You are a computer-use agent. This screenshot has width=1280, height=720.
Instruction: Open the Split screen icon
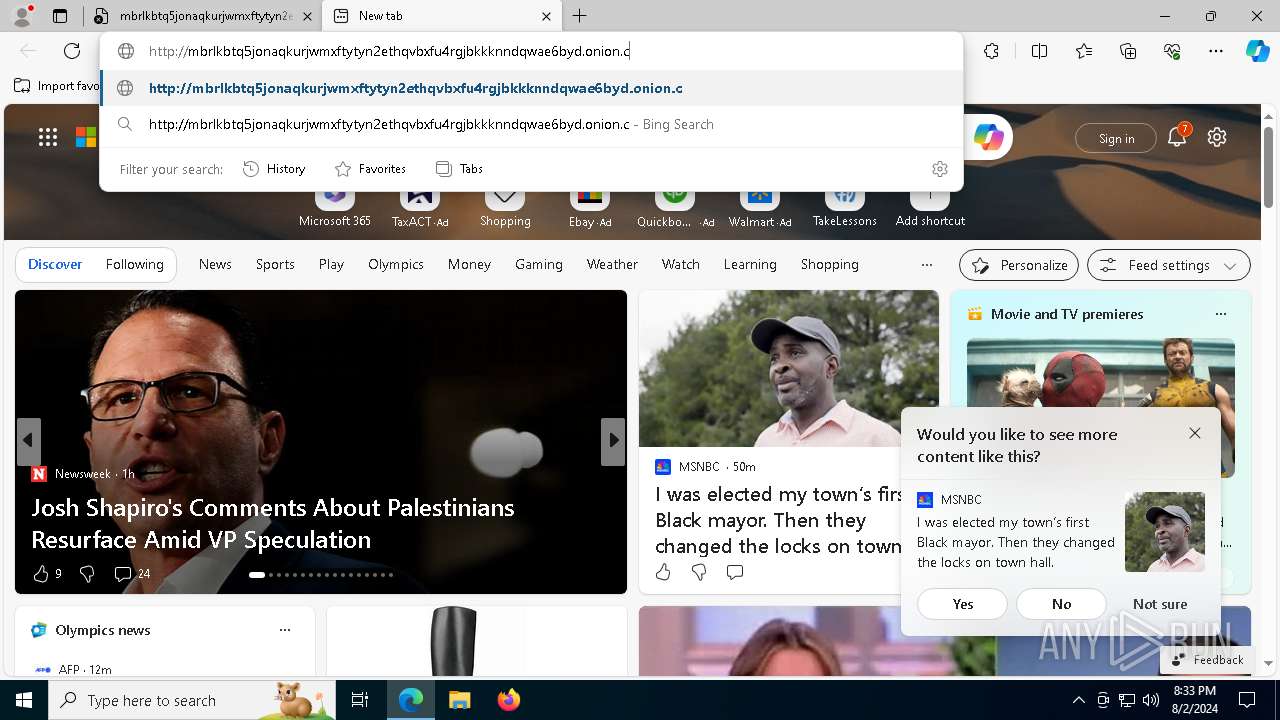coord(1039,51)
